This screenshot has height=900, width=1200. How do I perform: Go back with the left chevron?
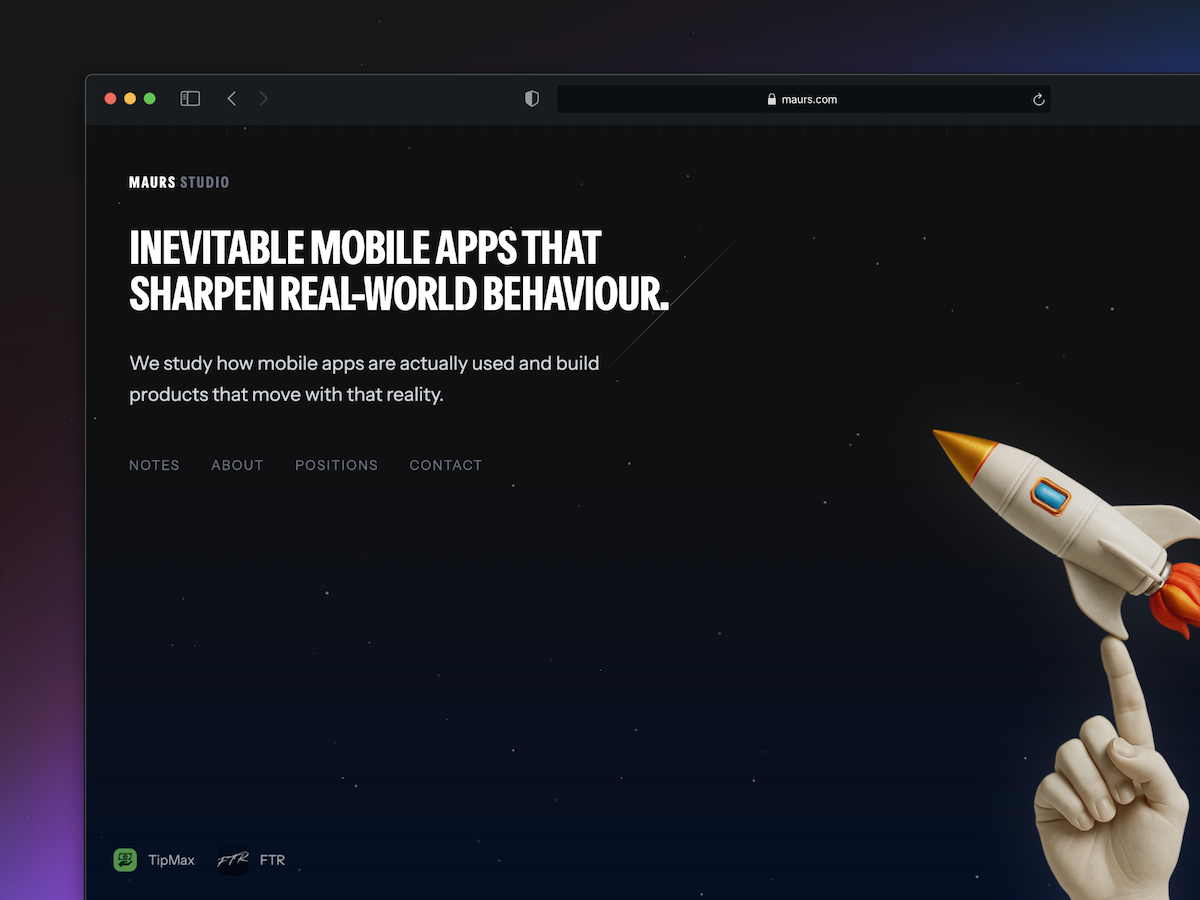point(232,99)
